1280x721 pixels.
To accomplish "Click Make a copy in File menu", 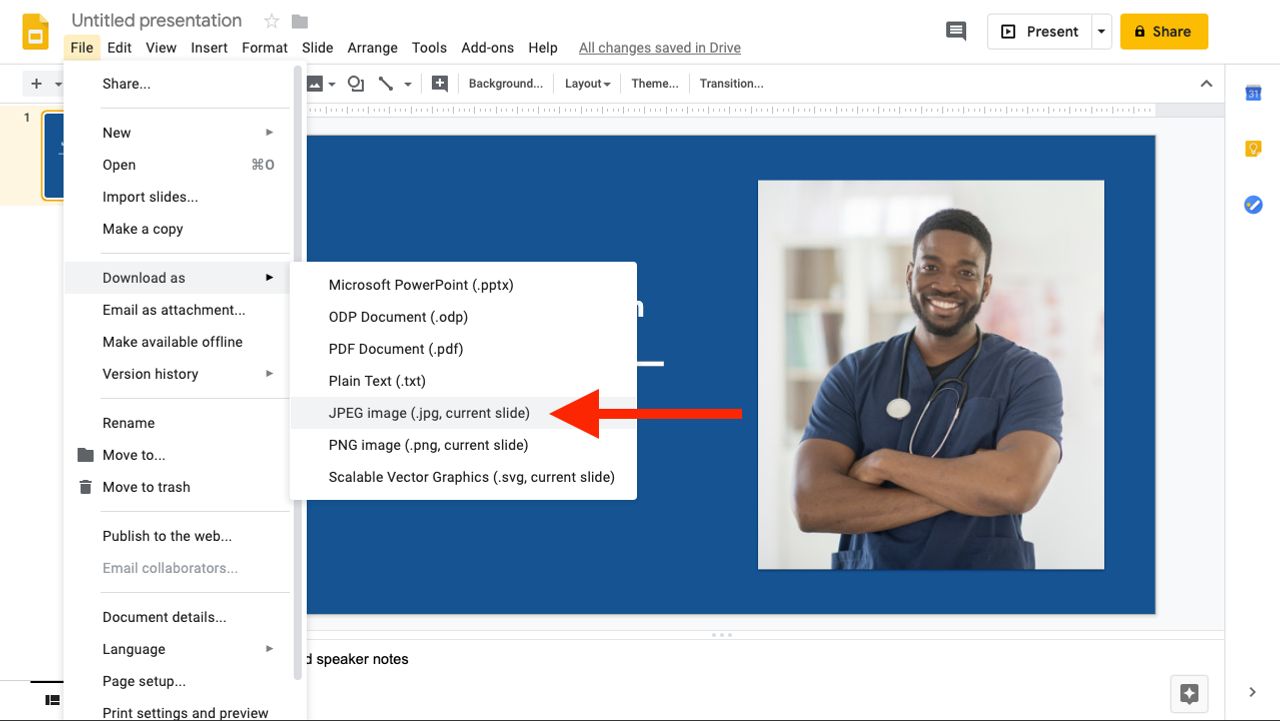I will point(143,229).
